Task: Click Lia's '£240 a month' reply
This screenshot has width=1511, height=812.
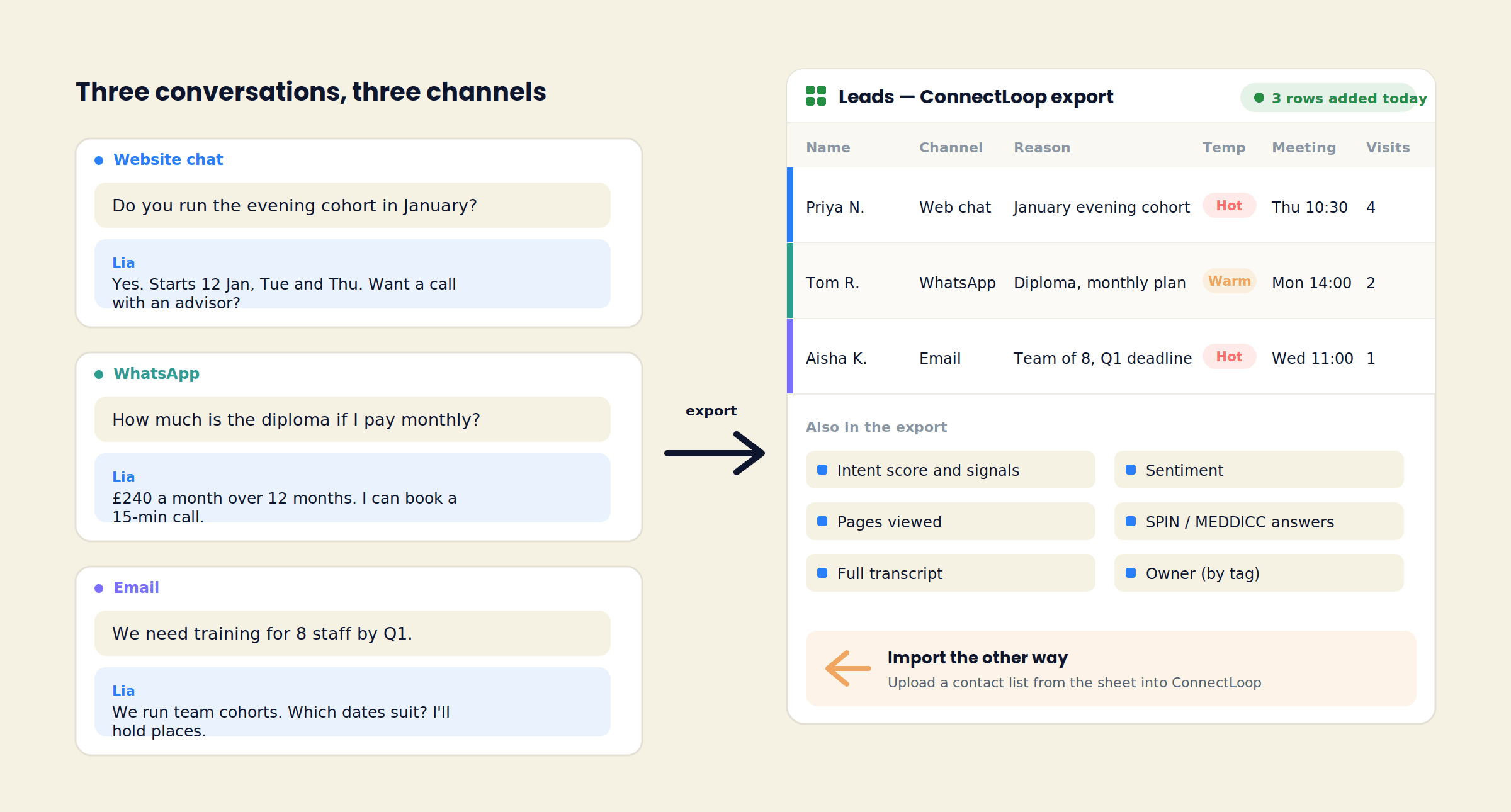Action: 352,488
